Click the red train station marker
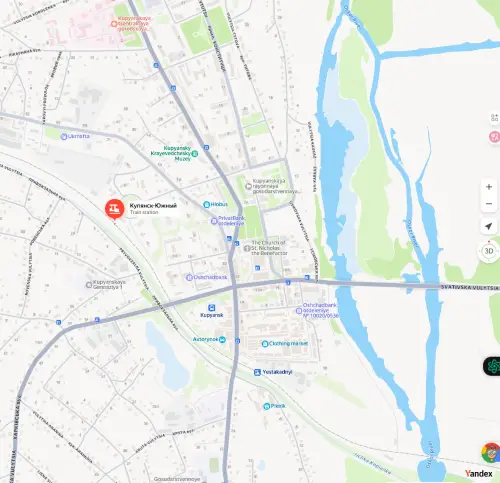The height and width of the screenshot is (483, 500). pos(115,209)
